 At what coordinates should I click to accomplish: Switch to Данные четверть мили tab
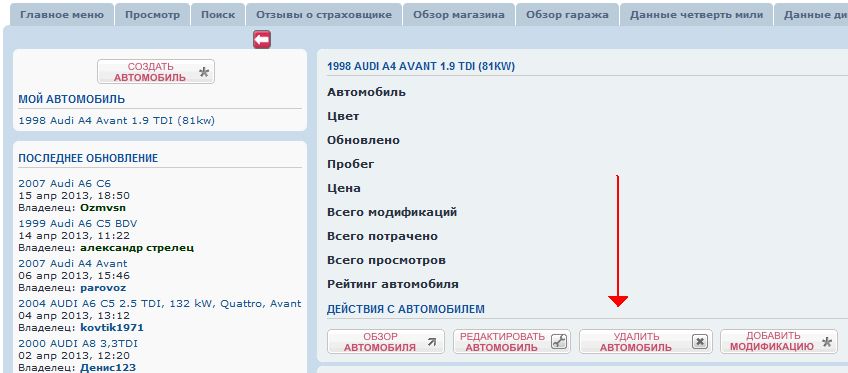point(697,15)
